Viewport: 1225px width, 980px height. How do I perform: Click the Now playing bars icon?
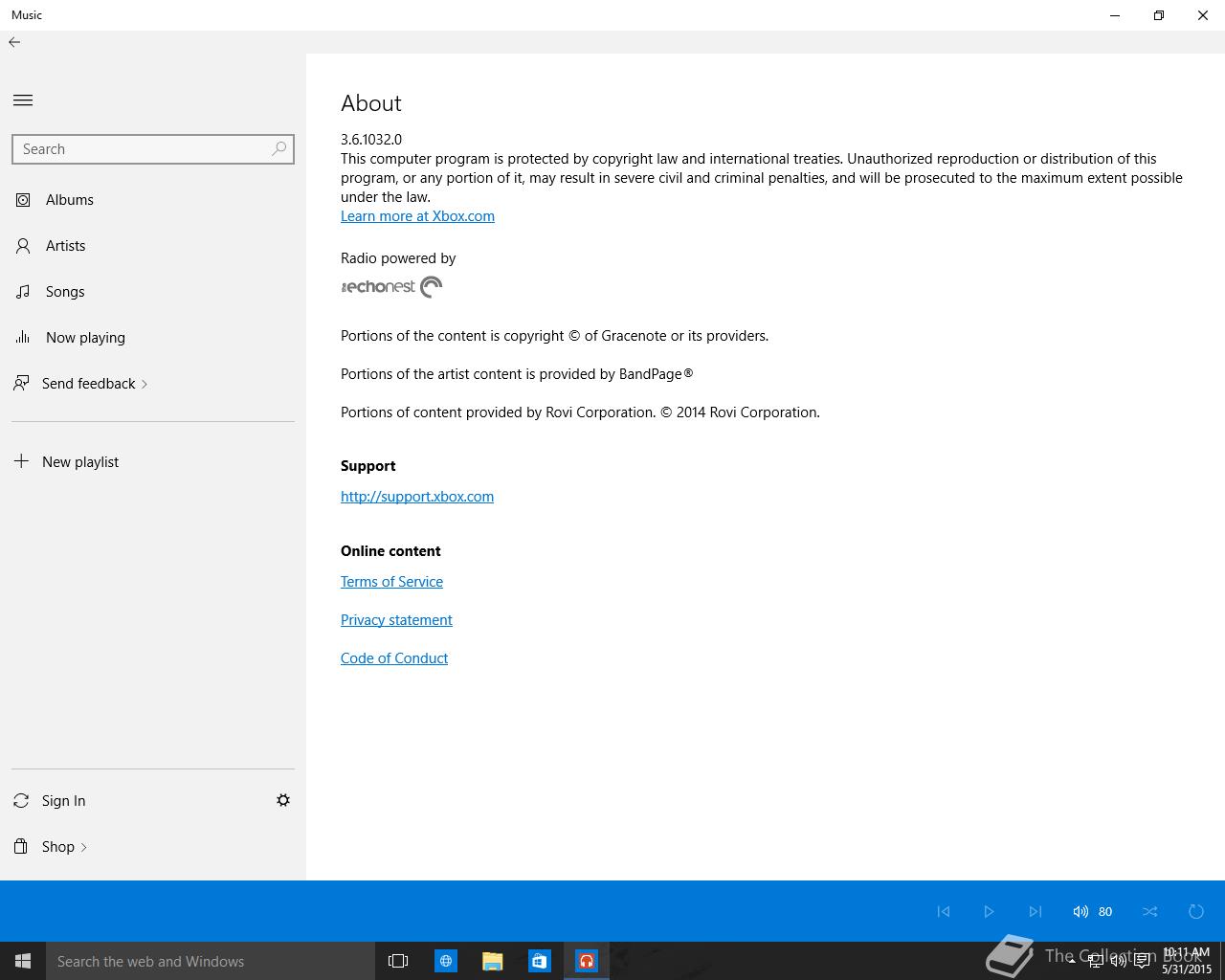coord(23,337)
